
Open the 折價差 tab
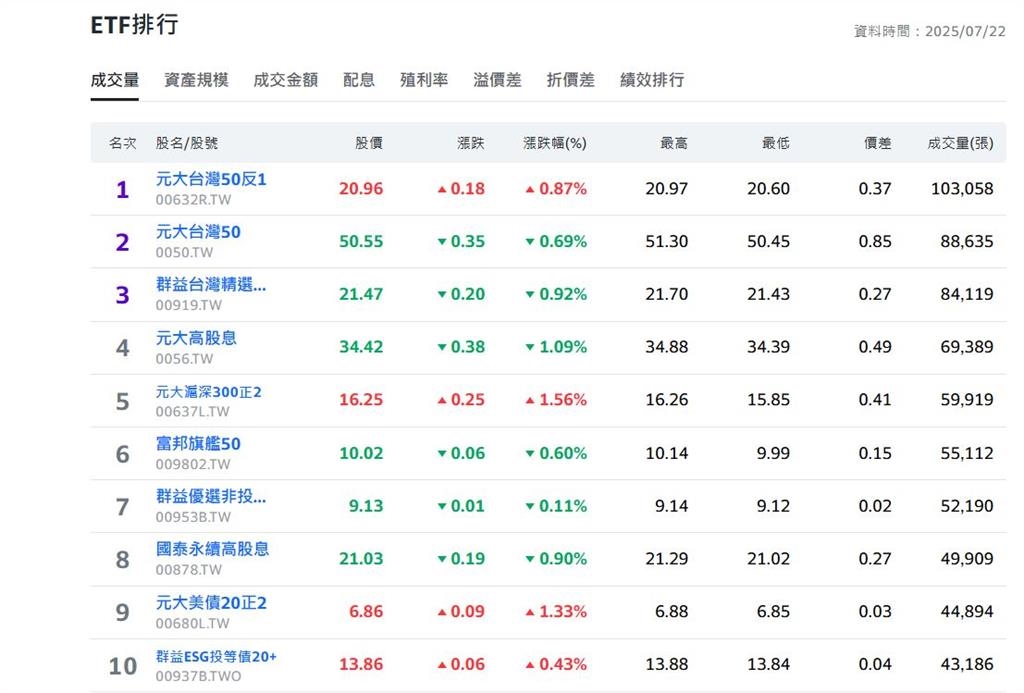[x=570, y=80]
